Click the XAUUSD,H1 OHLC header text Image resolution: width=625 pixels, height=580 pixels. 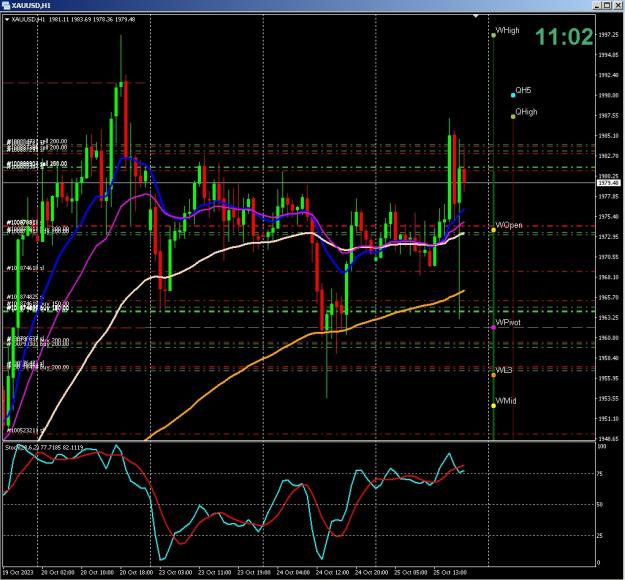pos(73,20)
